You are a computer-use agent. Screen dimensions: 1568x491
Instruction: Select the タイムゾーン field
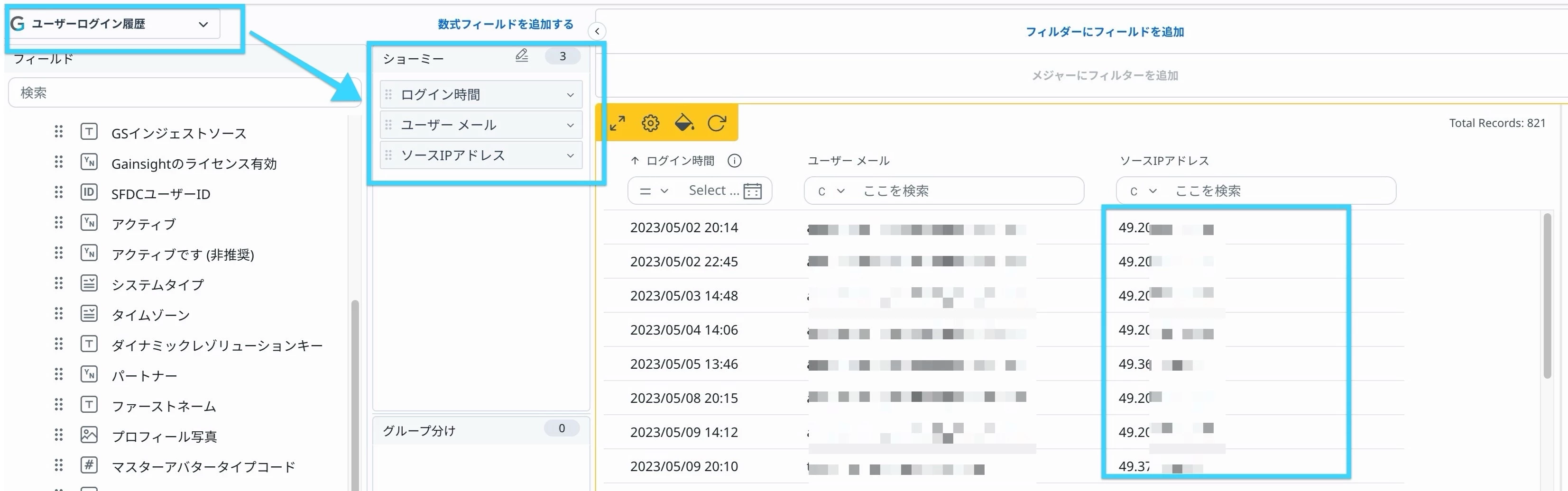[150, 316]
